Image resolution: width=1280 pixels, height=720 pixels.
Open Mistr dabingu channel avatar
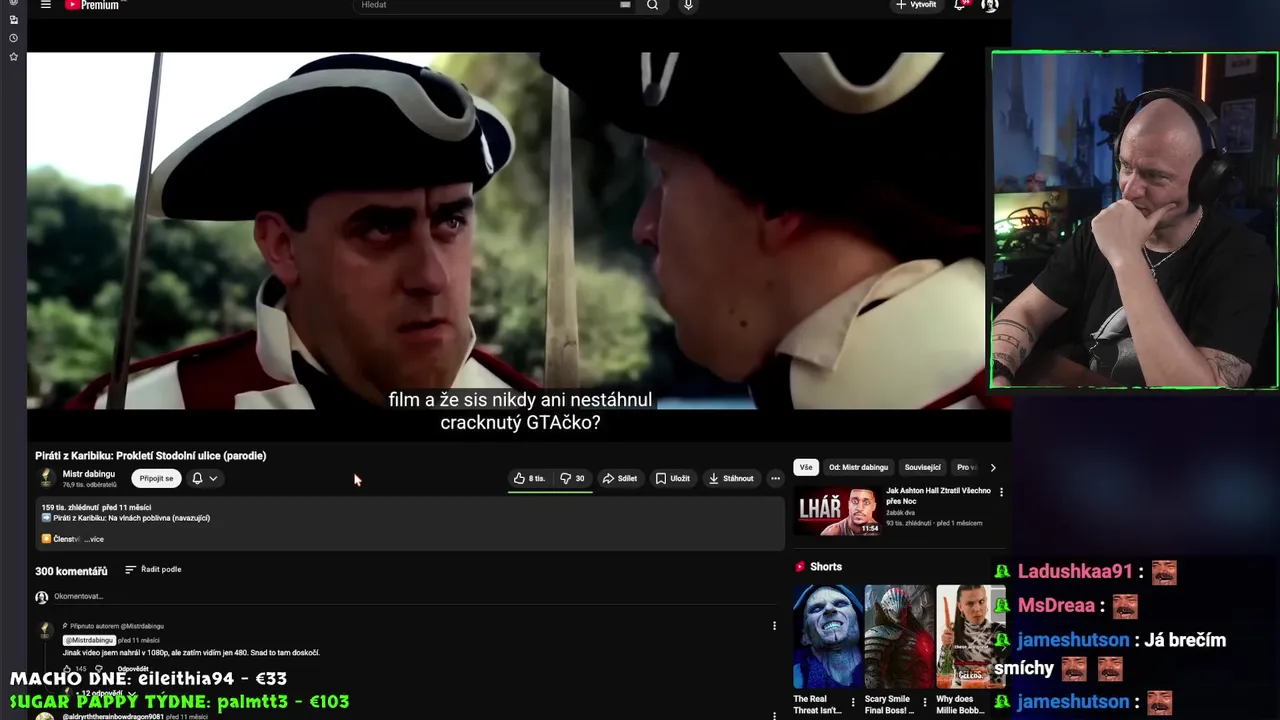tap(46, 478)
